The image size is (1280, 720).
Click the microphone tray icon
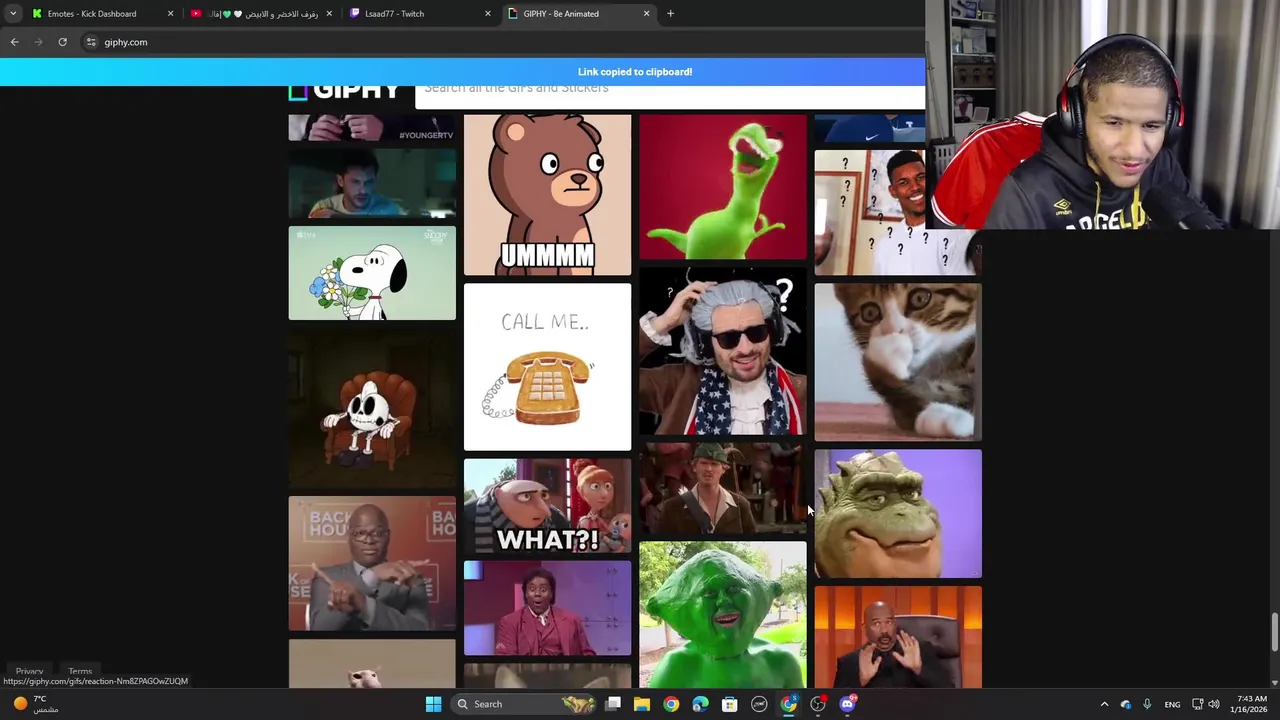point(1147,704)
